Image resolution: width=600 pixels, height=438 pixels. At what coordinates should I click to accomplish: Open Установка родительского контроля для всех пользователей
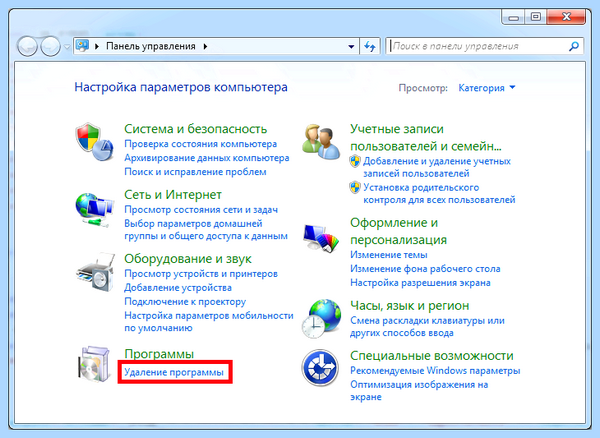pos(439,194)
